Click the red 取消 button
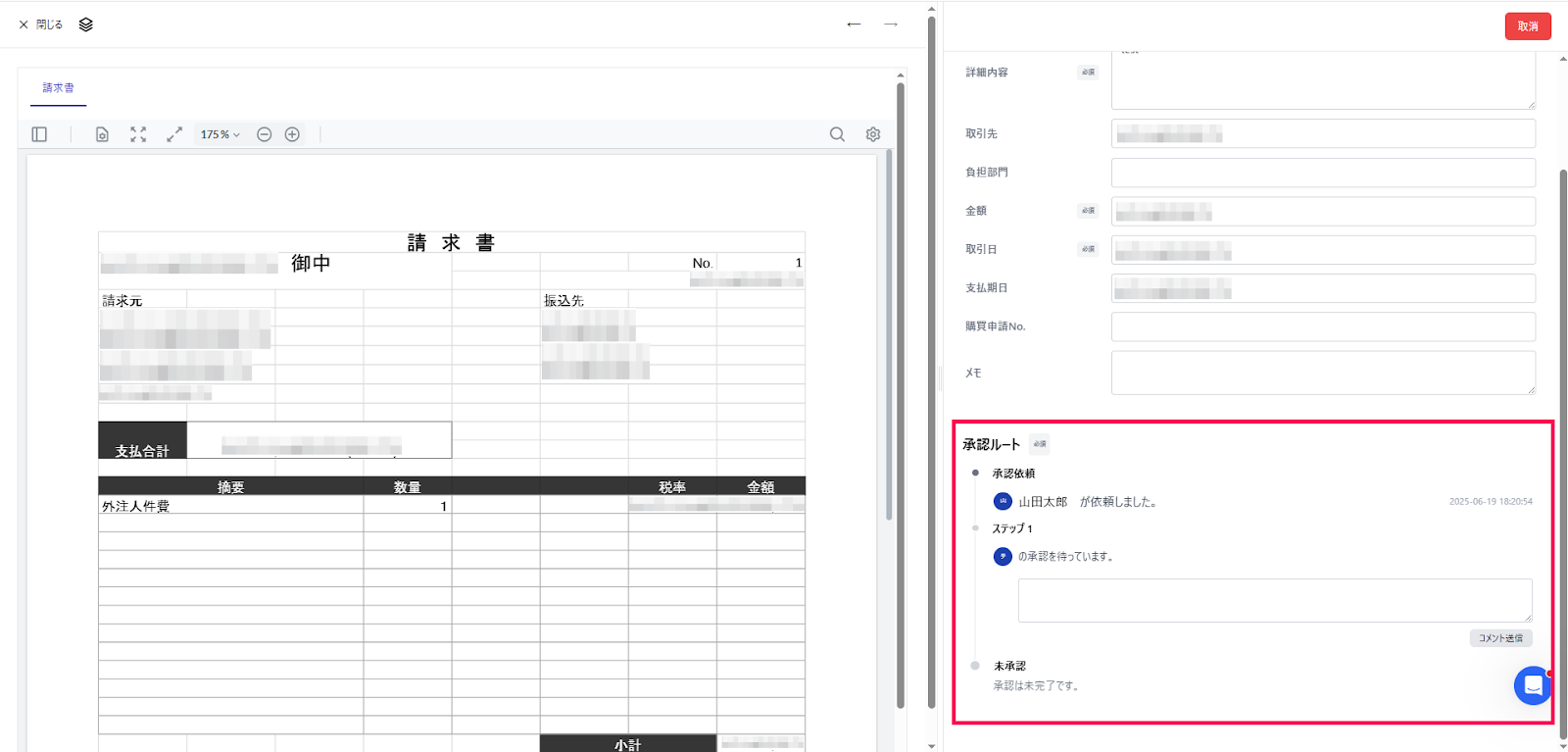Image resolution: width=1568 pixels, height=752 pixels. pos(1528,26)
